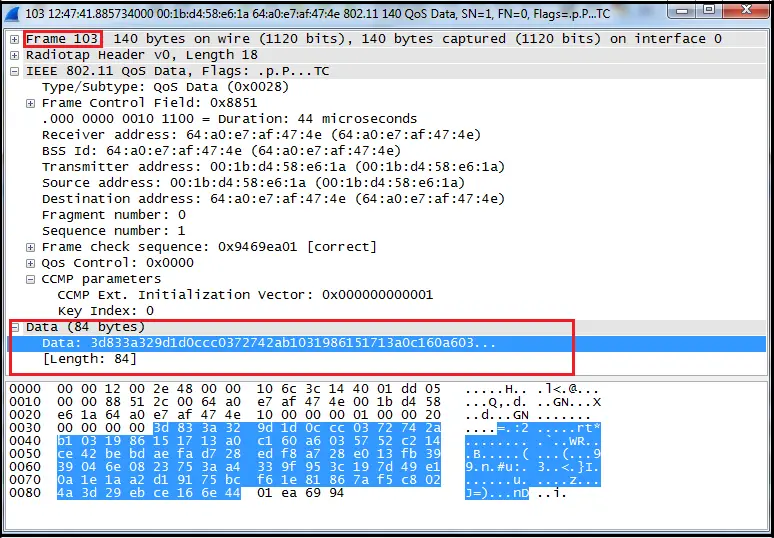Select the Duration: 44 microseconds row
This screenshot has width=774, height=538.
(x=387, y=119)
